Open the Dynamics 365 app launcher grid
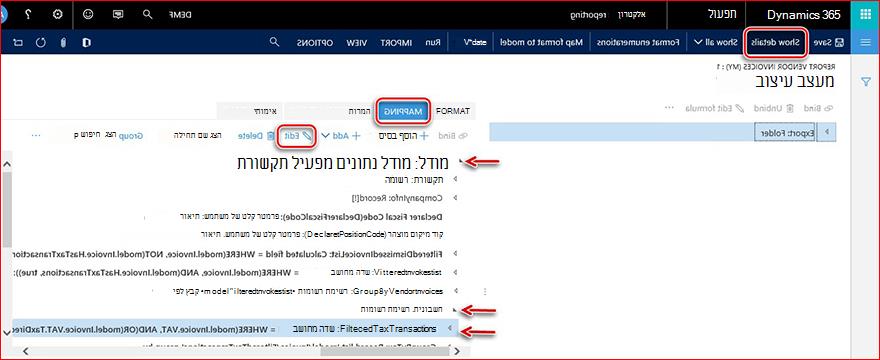880x360 pixels. [x=865, y=15]
